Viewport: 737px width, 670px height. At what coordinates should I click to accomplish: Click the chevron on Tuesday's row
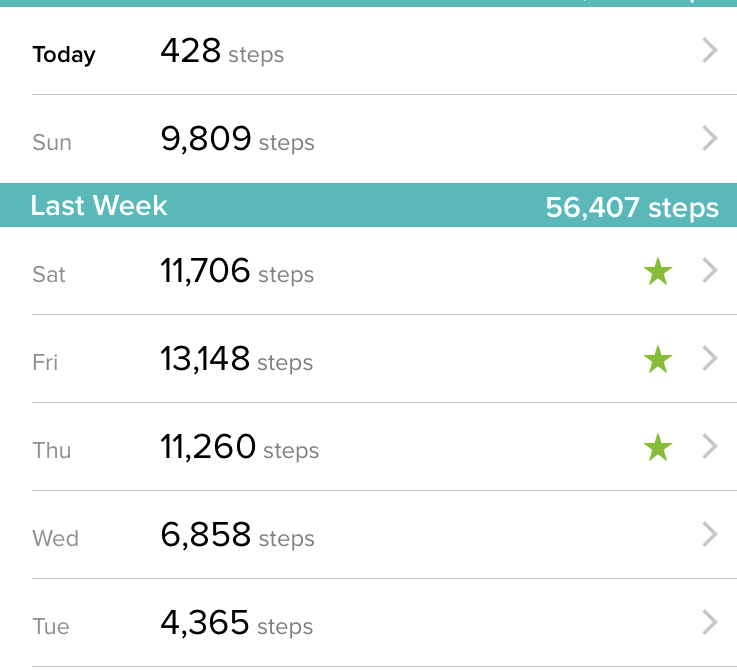[x=710, y=623]
